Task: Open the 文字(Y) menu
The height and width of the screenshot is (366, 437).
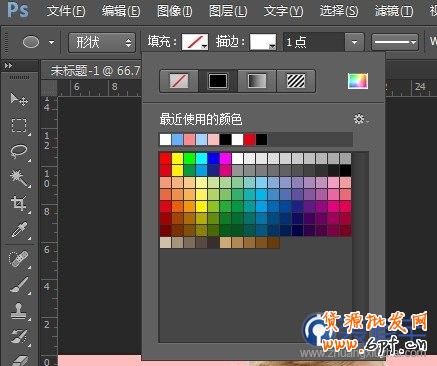Action: pyautogui.click(x=283, y=11)
